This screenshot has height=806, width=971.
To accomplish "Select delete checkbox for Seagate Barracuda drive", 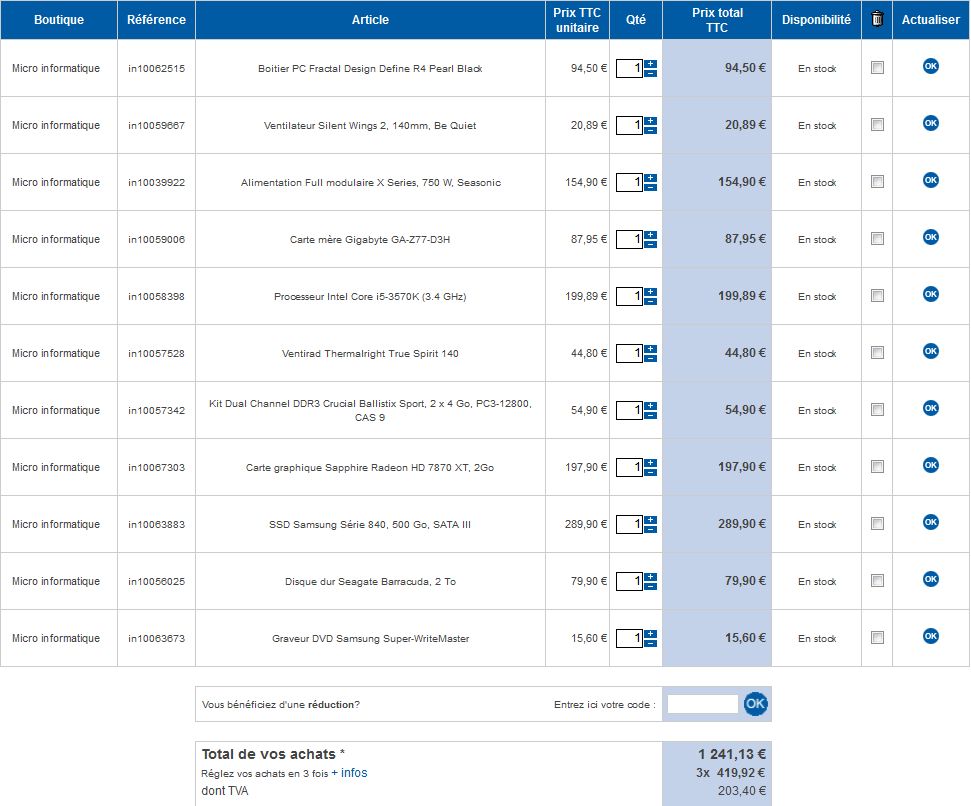I will [x=877, y=581].
